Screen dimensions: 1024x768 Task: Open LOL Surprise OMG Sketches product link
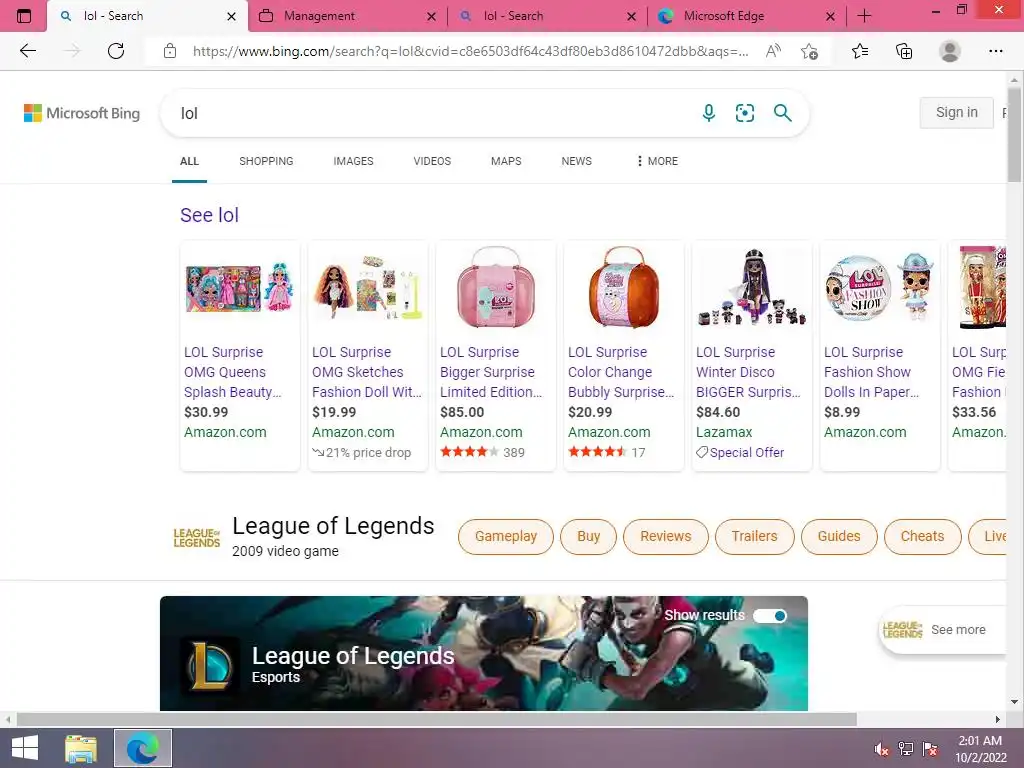(367, 372)
